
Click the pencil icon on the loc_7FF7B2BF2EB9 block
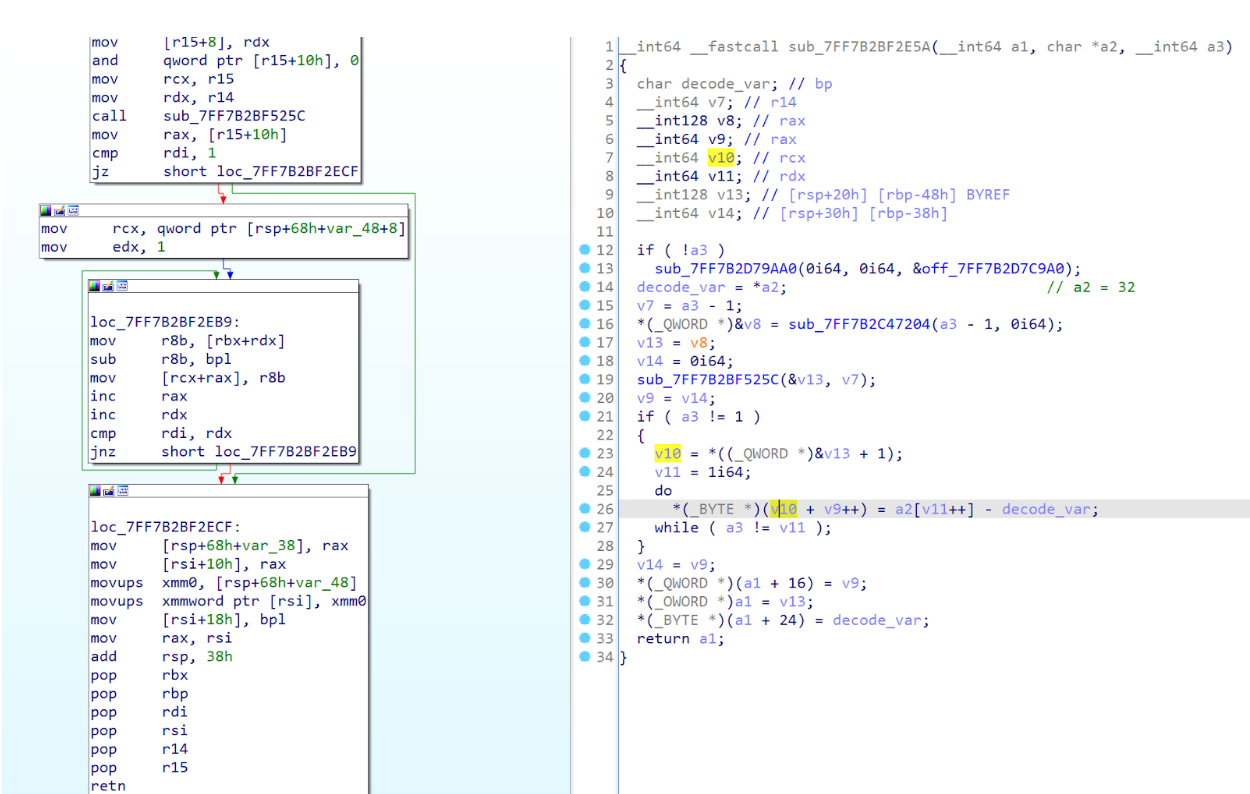(108, 286)
